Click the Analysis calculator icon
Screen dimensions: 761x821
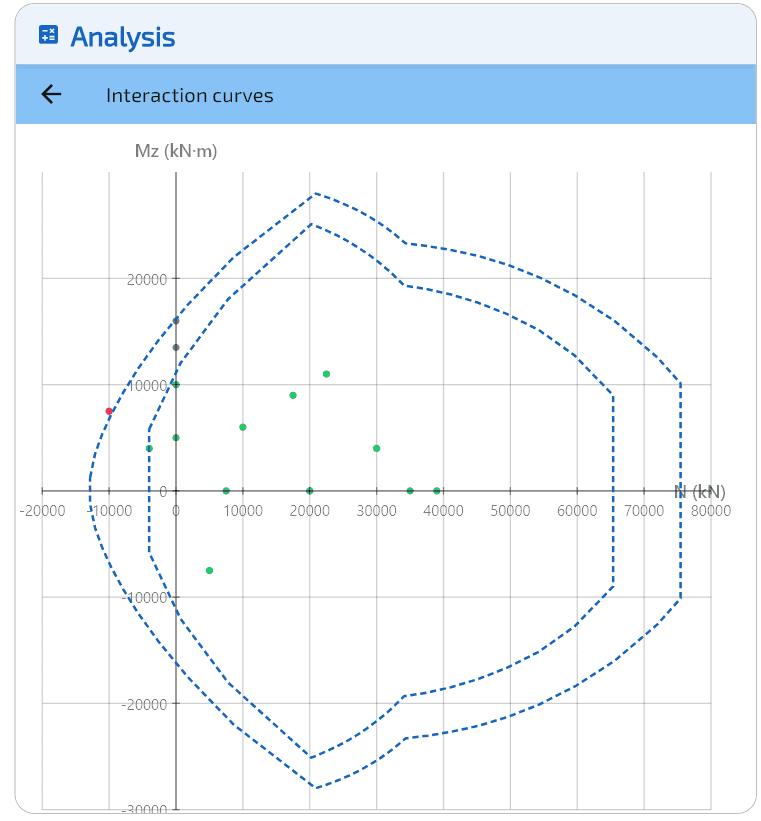click(x=48, y=36)
